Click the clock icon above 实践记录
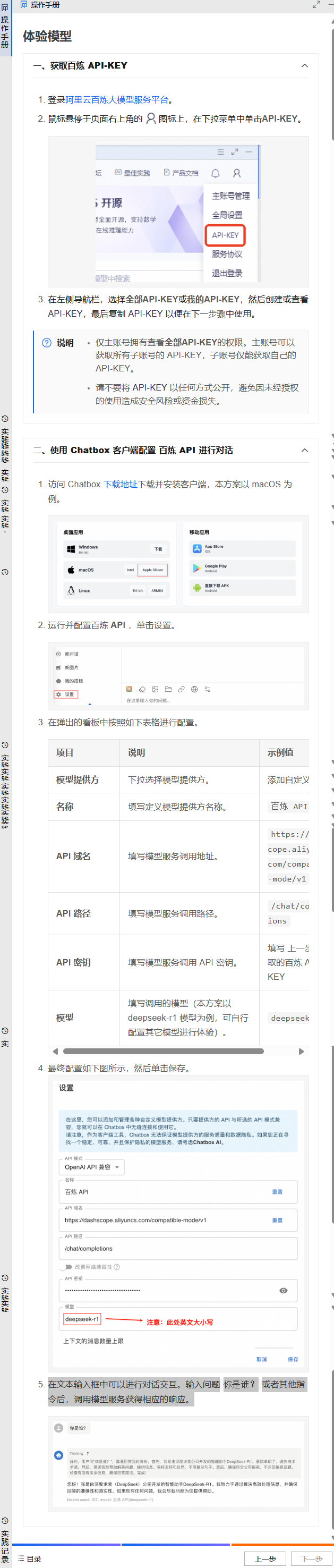This screenshot has width=334, height=1568. tap(5, 1521)
